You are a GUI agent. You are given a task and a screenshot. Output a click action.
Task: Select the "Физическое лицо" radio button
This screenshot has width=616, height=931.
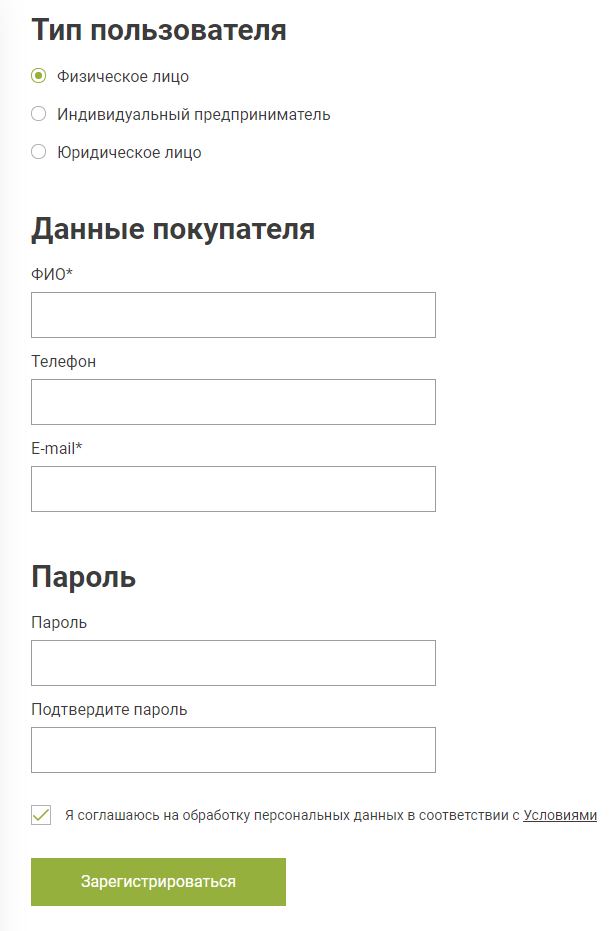(x=39, y=76)
